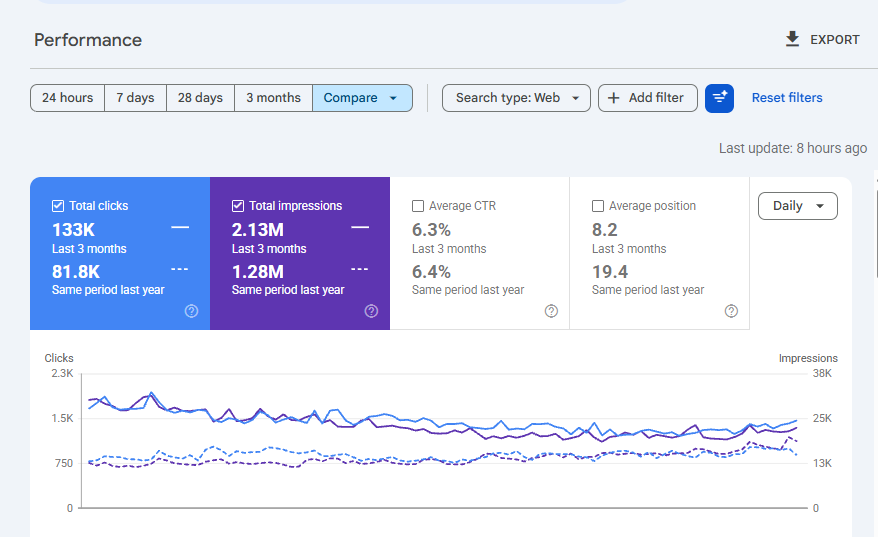Uncheck the Total clicks checkbox
The image size is (878, 537).
point(58,206)
